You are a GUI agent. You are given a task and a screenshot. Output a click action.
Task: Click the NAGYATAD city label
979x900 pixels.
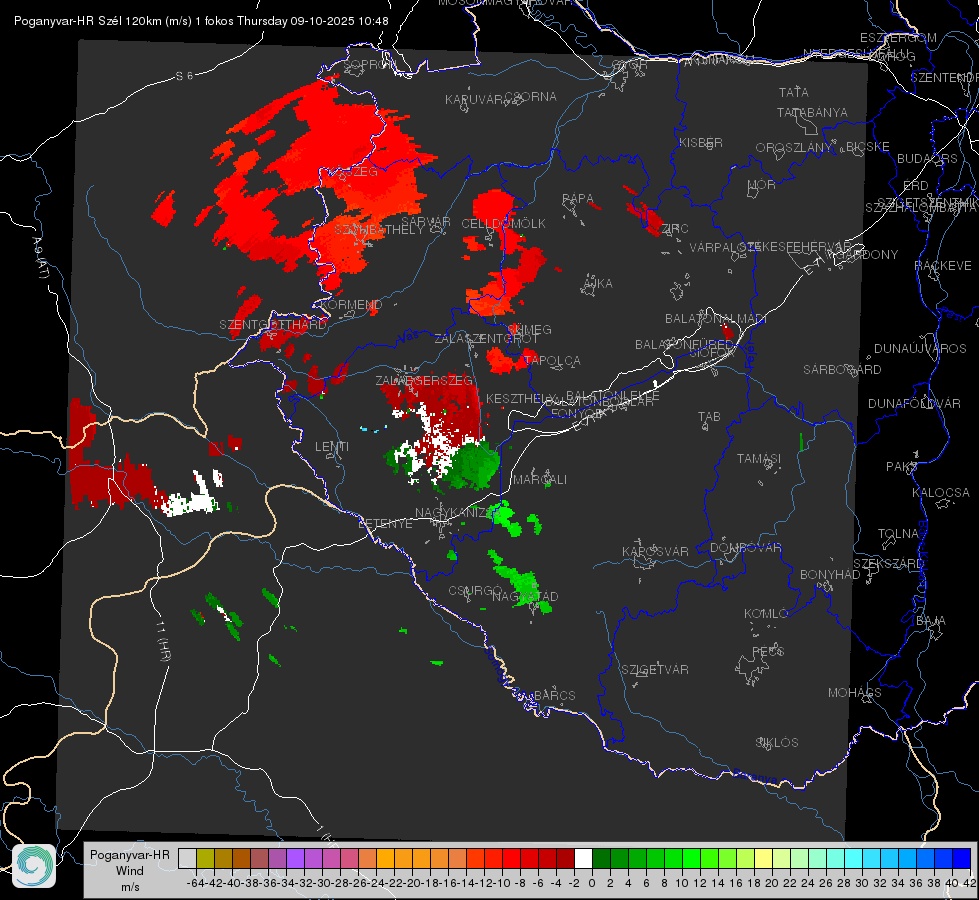pos(525,596)
